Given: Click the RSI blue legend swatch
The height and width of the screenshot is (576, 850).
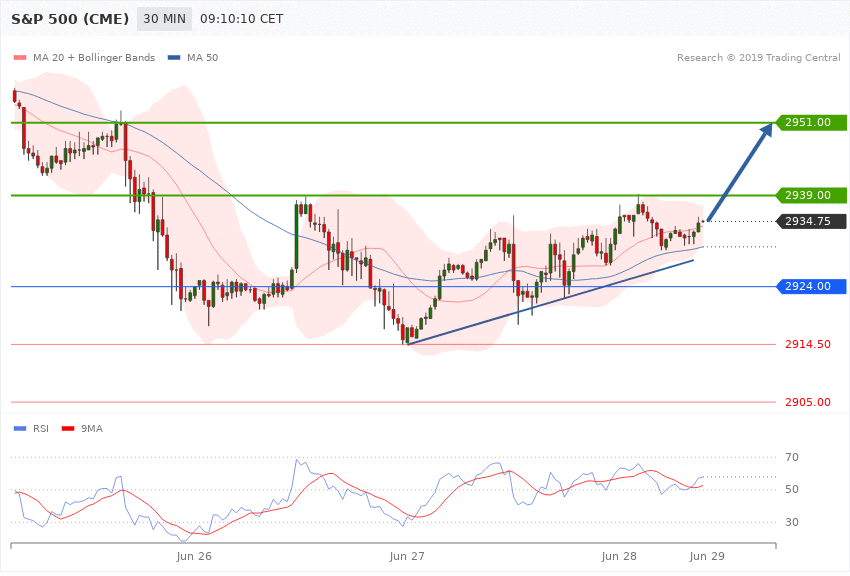Looking at the screenshot, I should click(20, 429).
